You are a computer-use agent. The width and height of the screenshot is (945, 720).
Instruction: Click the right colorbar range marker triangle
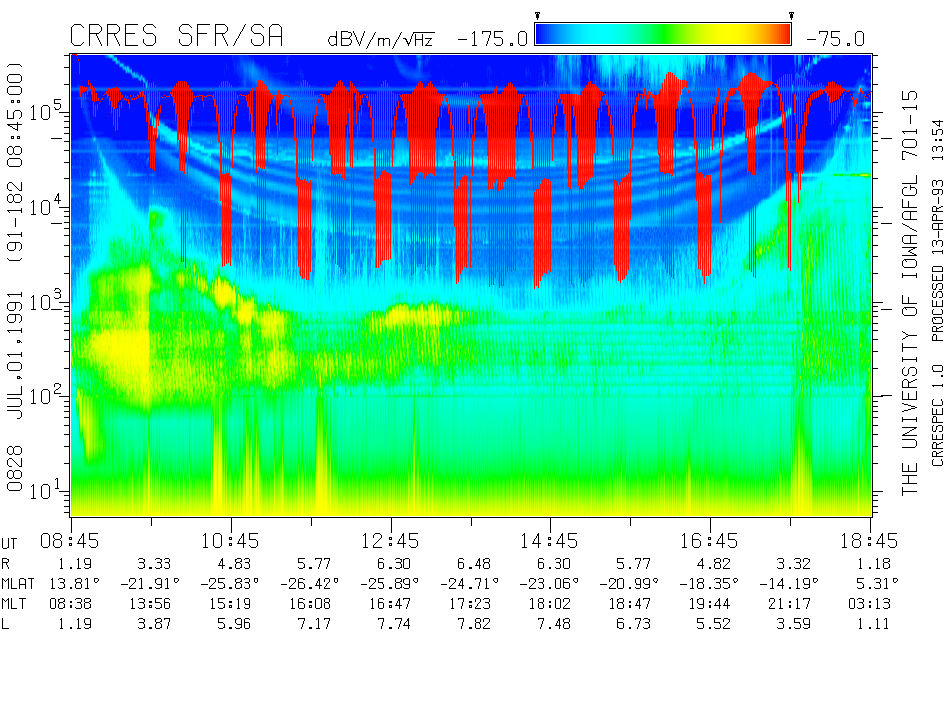(791, 16)
